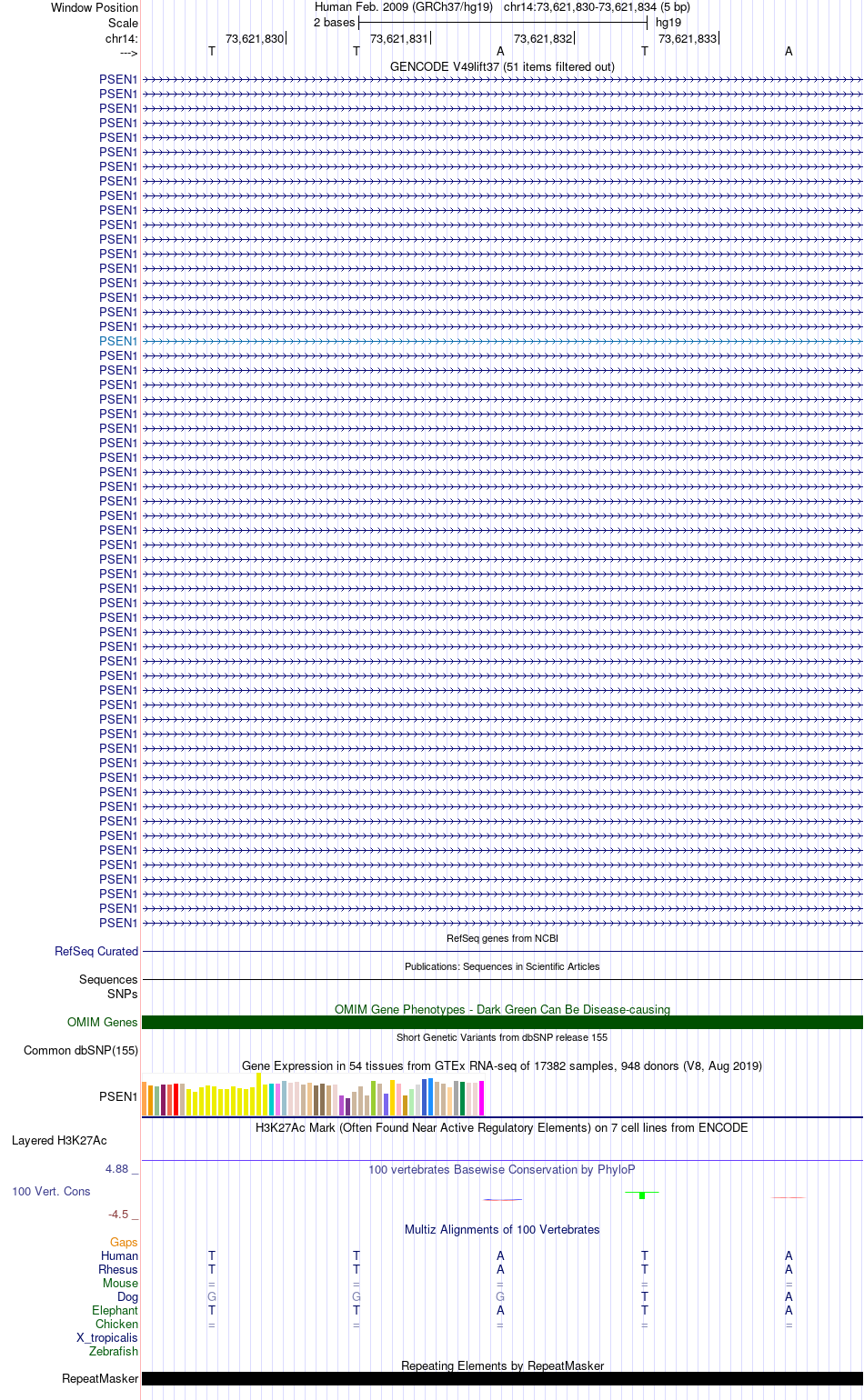
Task: Click 'Repeating Elements by RepeatMasker' title
Action: click(x=502, y=1365)
